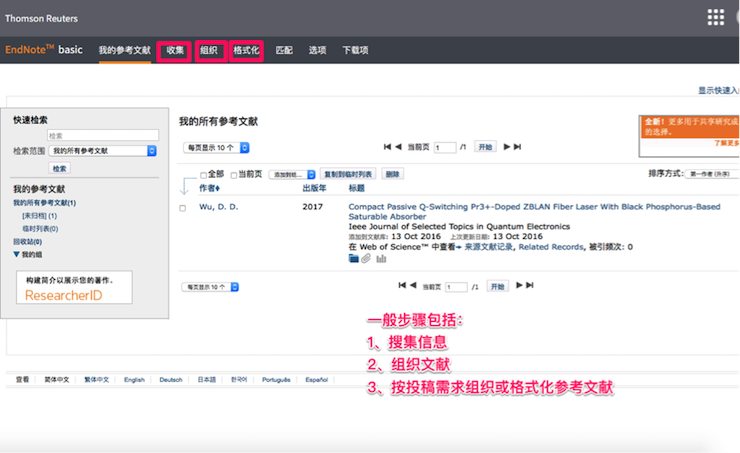740x453 pixels.
Task: Open the 选项 tab
Action: point(317,50)
